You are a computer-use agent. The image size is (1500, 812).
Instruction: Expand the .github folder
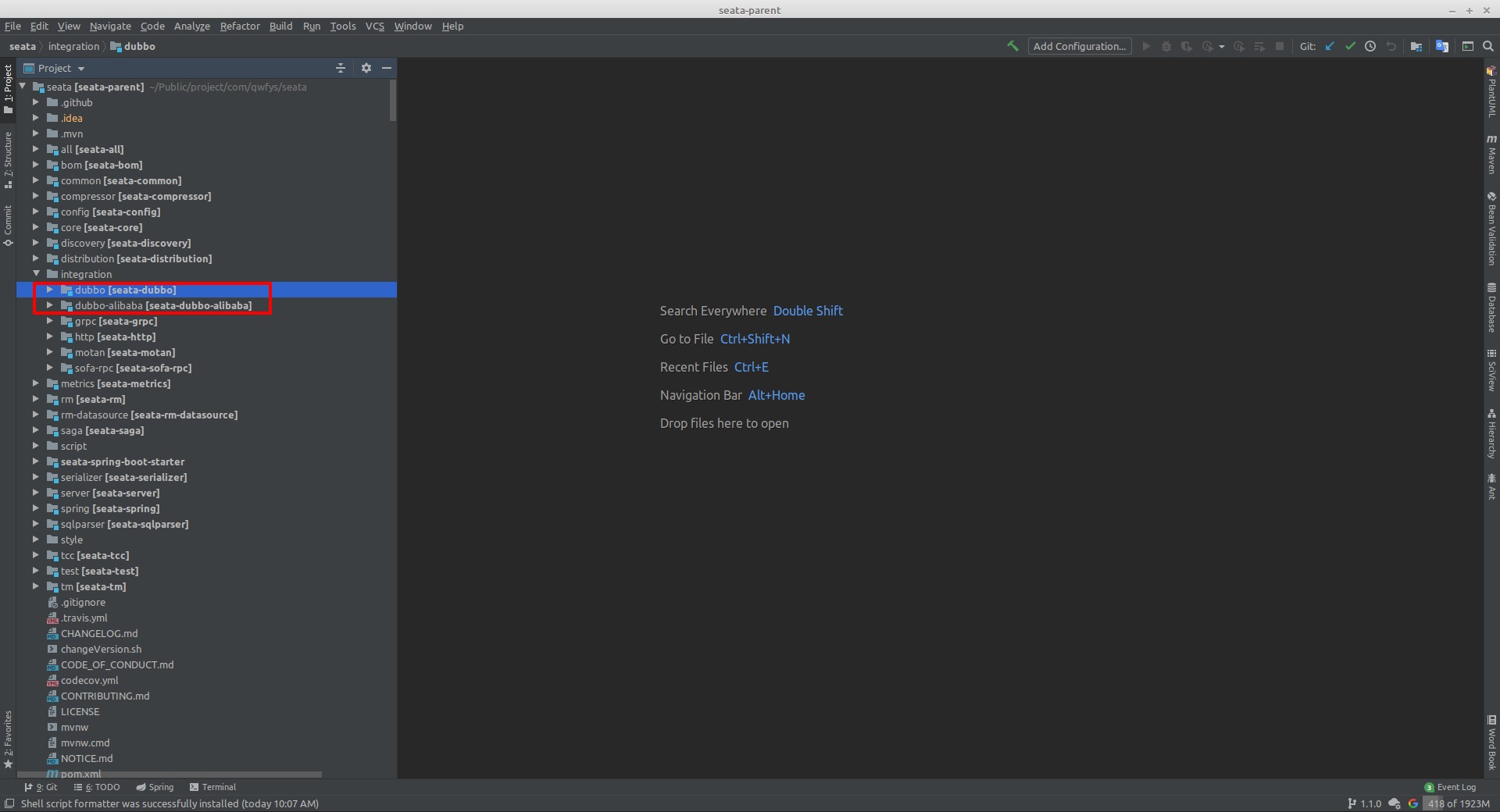point(36,102)
